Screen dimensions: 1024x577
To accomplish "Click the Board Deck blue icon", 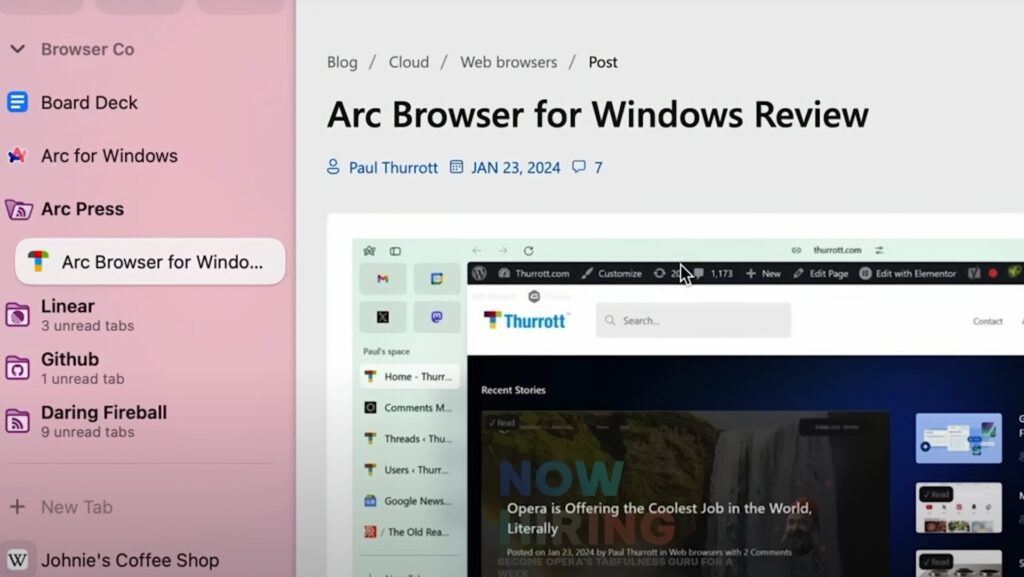I will tap(17, 102).
